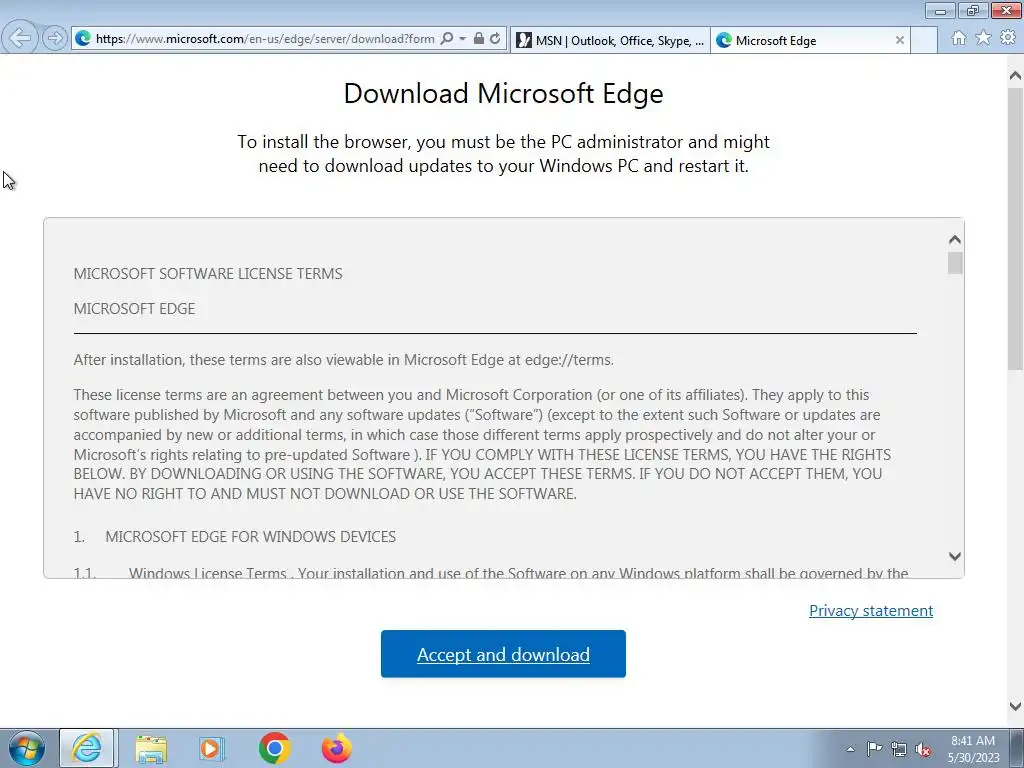Open the clock showing 8:41 AM
Viewport: 1024px width, 768px height.
click(x=973, y=748)
